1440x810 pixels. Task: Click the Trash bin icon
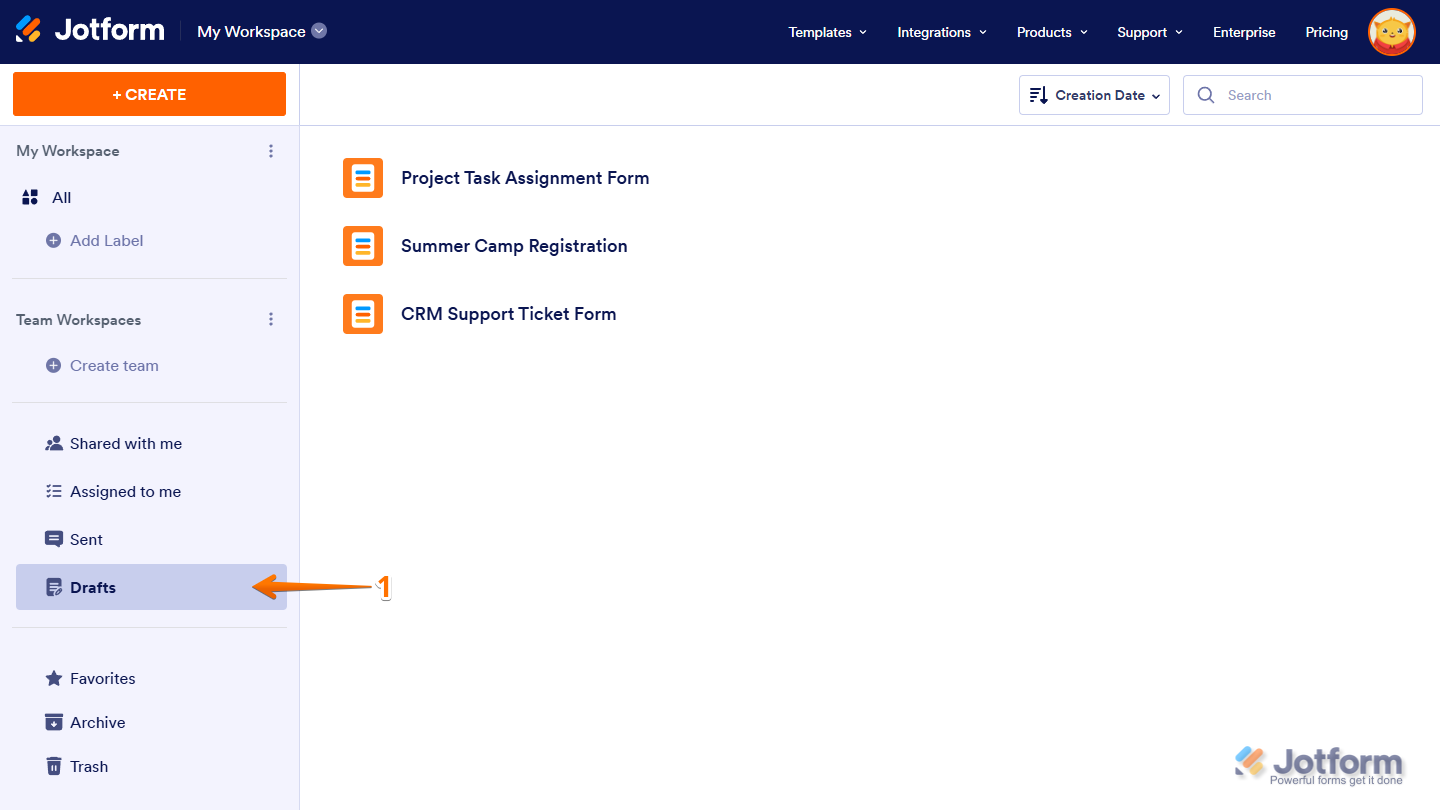coord(54,766)
